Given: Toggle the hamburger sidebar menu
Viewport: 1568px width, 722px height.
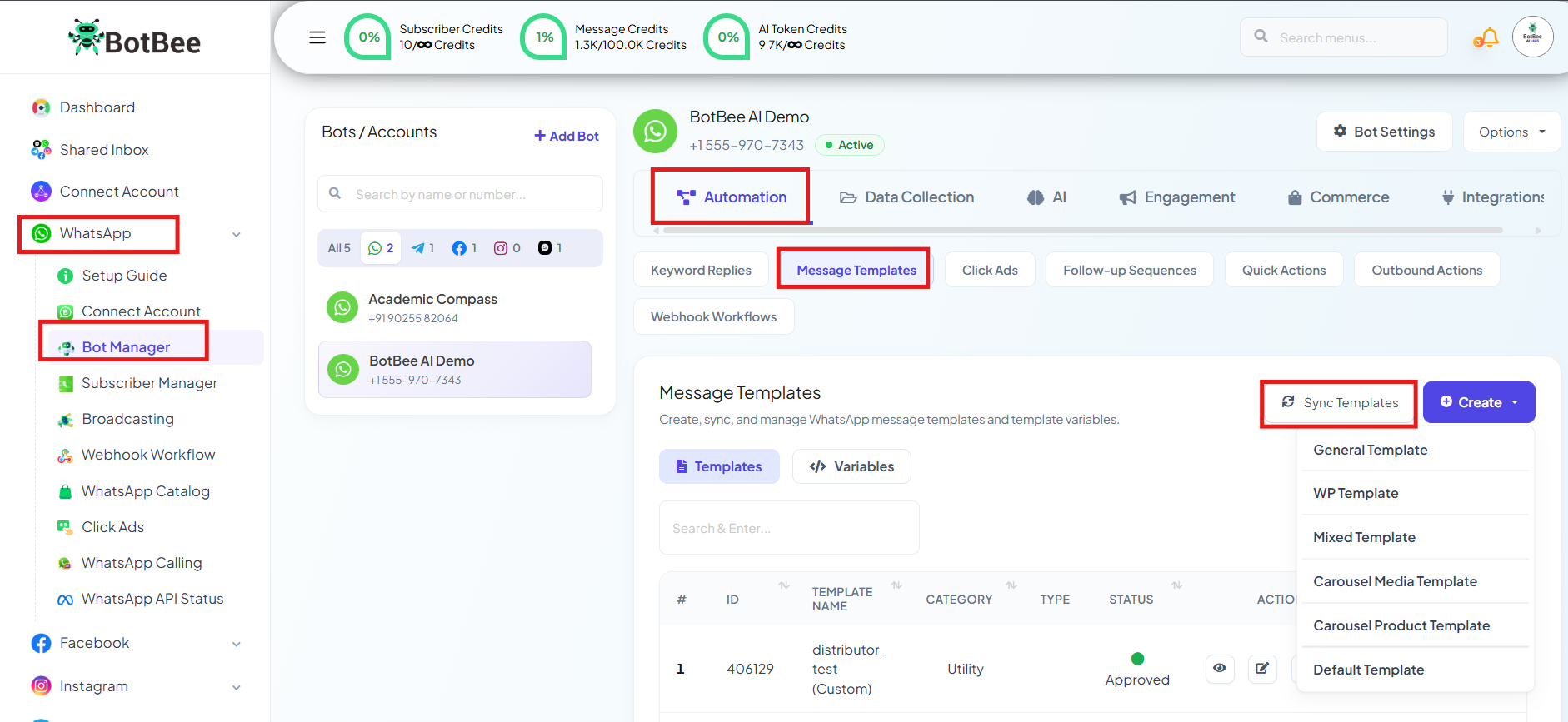Looking at the screenshot, I should coord(317,37).
